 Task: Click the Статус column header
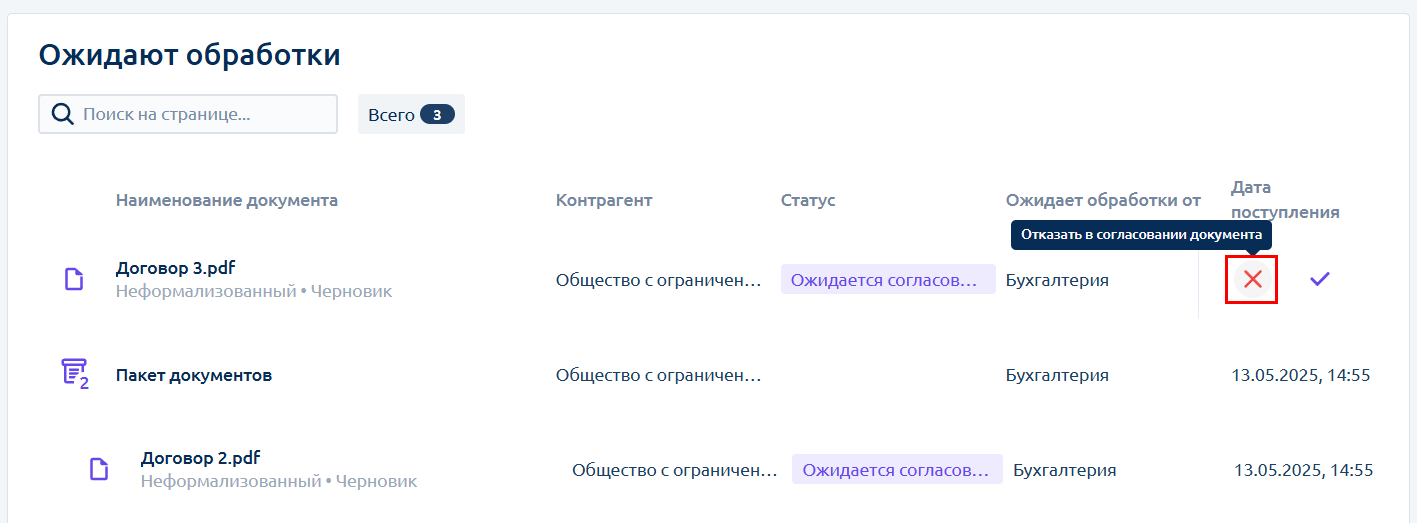[808, 200]
